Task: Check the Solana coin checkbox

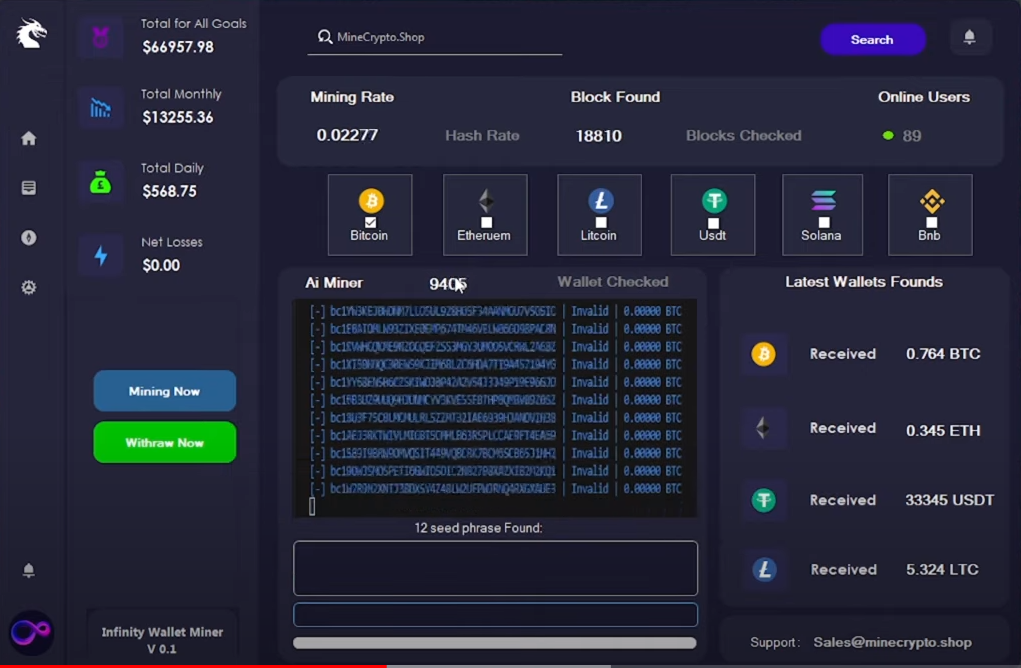Action: 824,222
